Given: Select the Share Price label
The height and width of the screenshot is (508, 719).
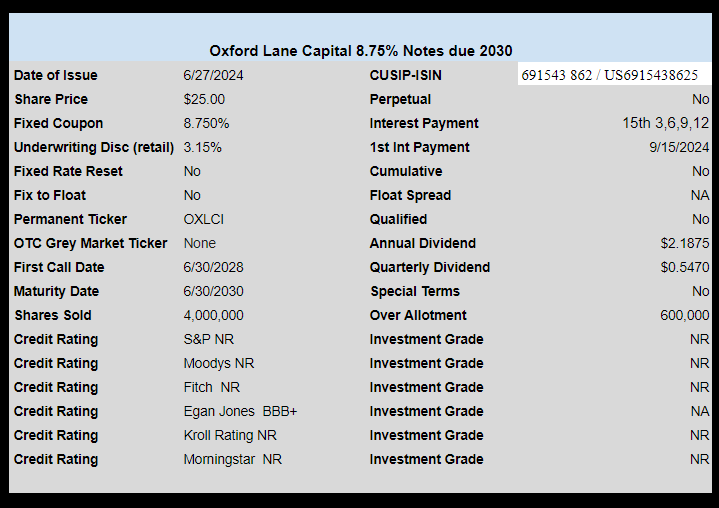Looking at the screenshot, I should coord(51,99).
